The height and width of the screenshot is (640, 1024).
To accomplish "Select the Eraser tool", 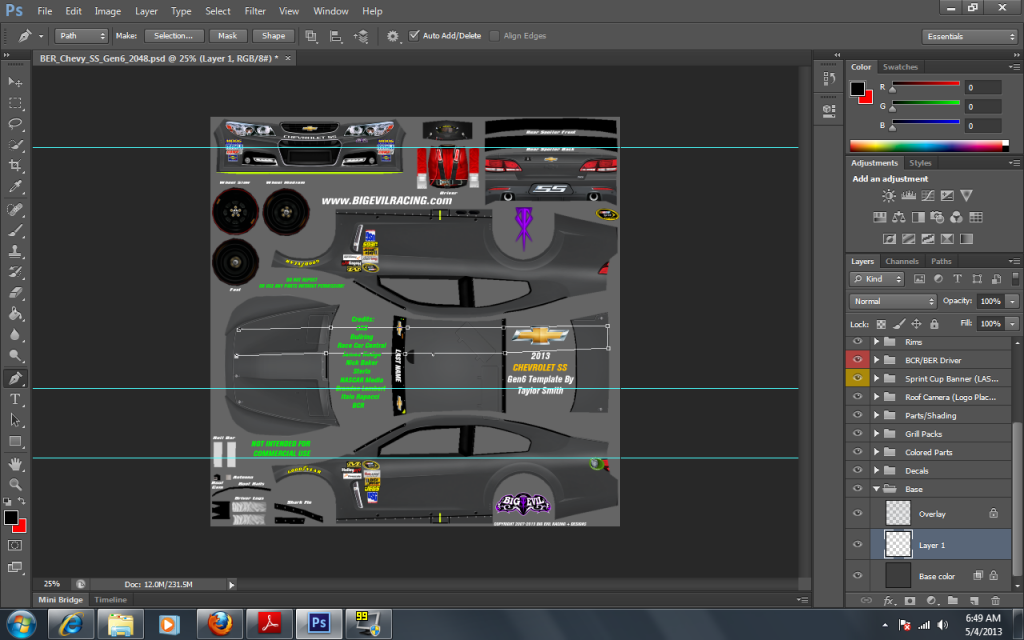I will pyautogui.click(x=15, y=293).
